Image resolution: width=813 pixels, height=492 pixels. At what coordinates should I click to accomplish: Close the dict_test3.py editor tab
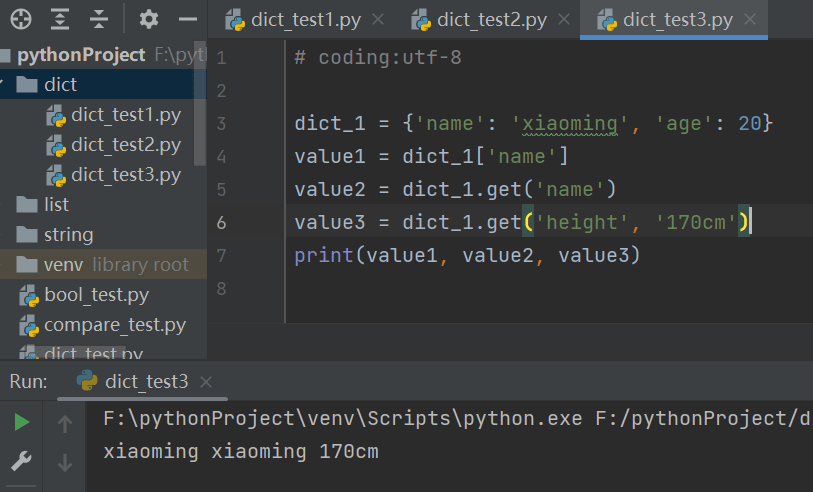746,20
